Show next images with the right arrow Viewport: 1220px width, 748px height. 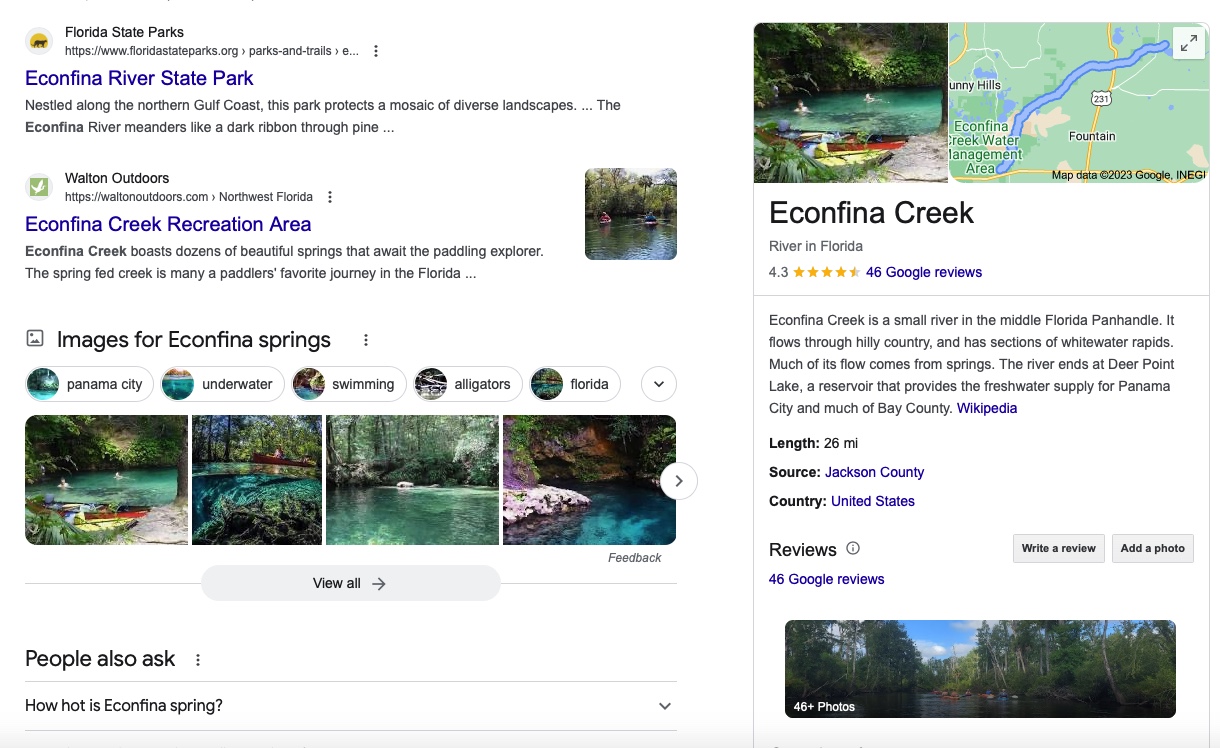679,481
